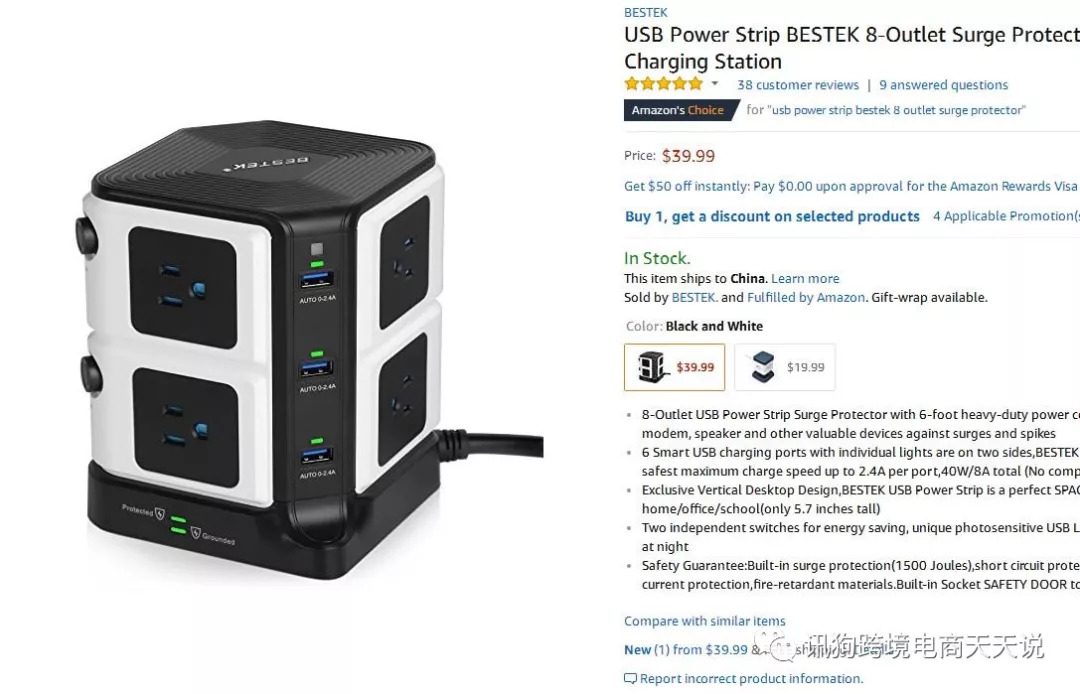
Task: Report incorrect product information
Action: tap(751, 679)
